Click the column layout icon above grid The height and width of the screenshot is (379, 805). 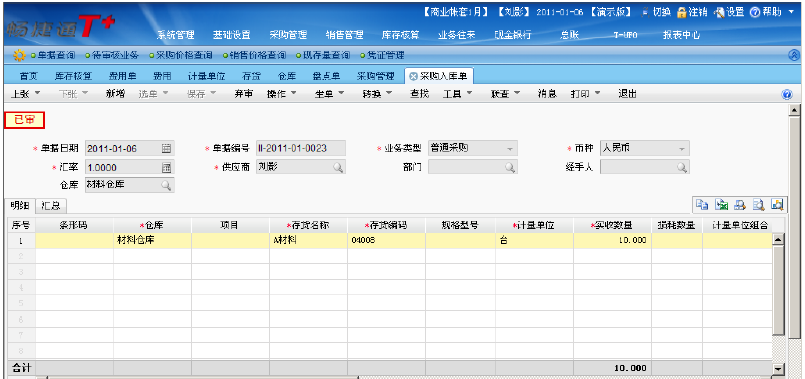pos(777,204)
